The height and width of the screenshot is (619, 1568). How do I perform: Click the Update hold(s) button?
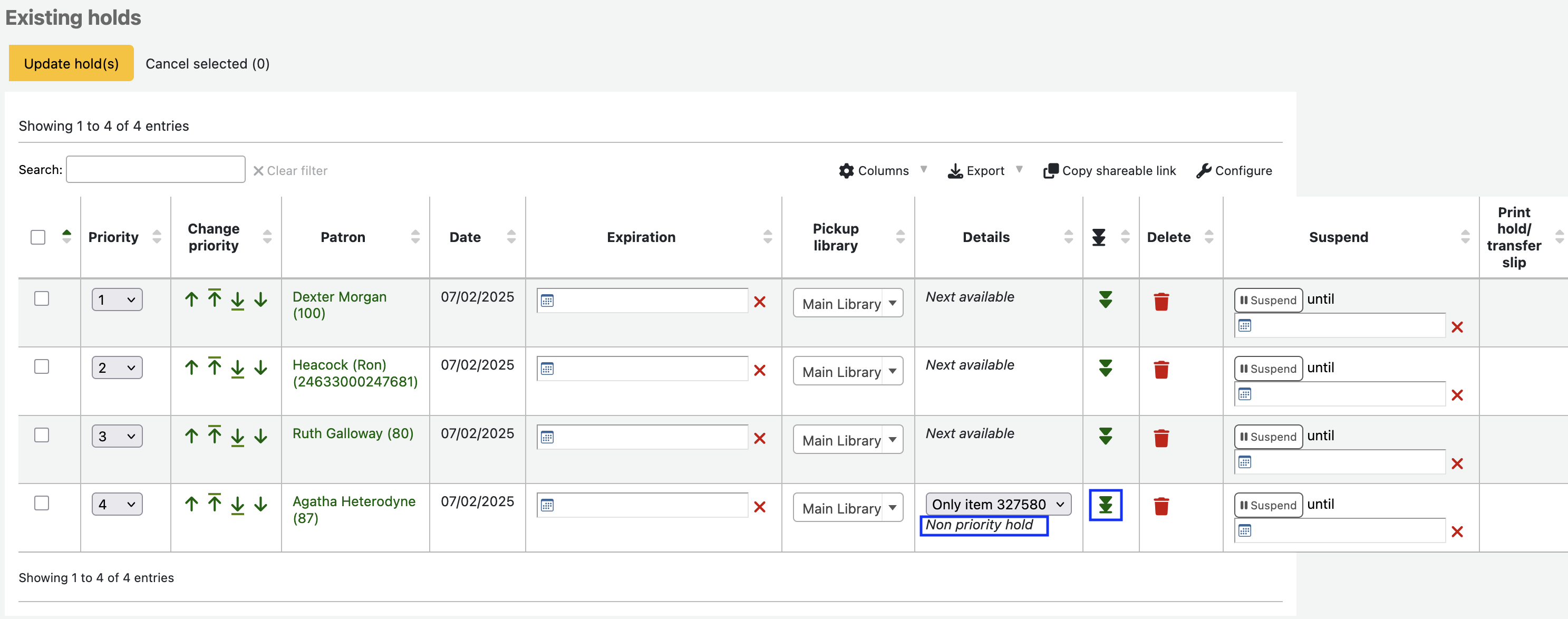point(71,63)
